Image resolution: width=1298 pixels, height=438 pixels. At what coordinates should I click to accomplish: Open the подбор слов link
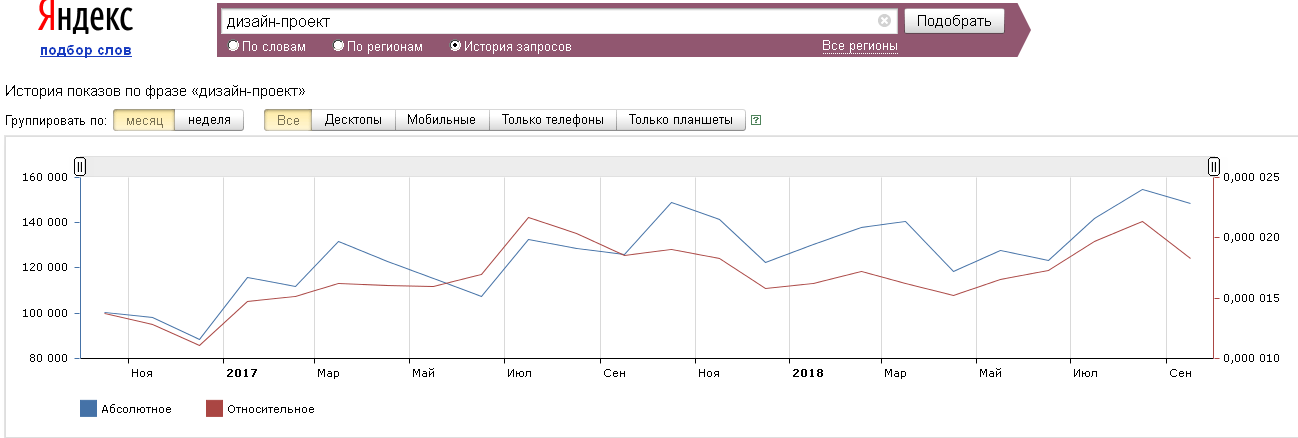[86, 50]
